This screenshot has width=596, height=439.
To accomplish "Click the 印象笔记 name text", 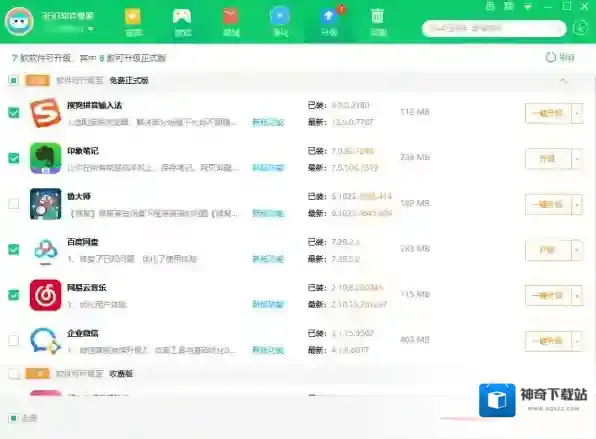I will pos(82,151).
